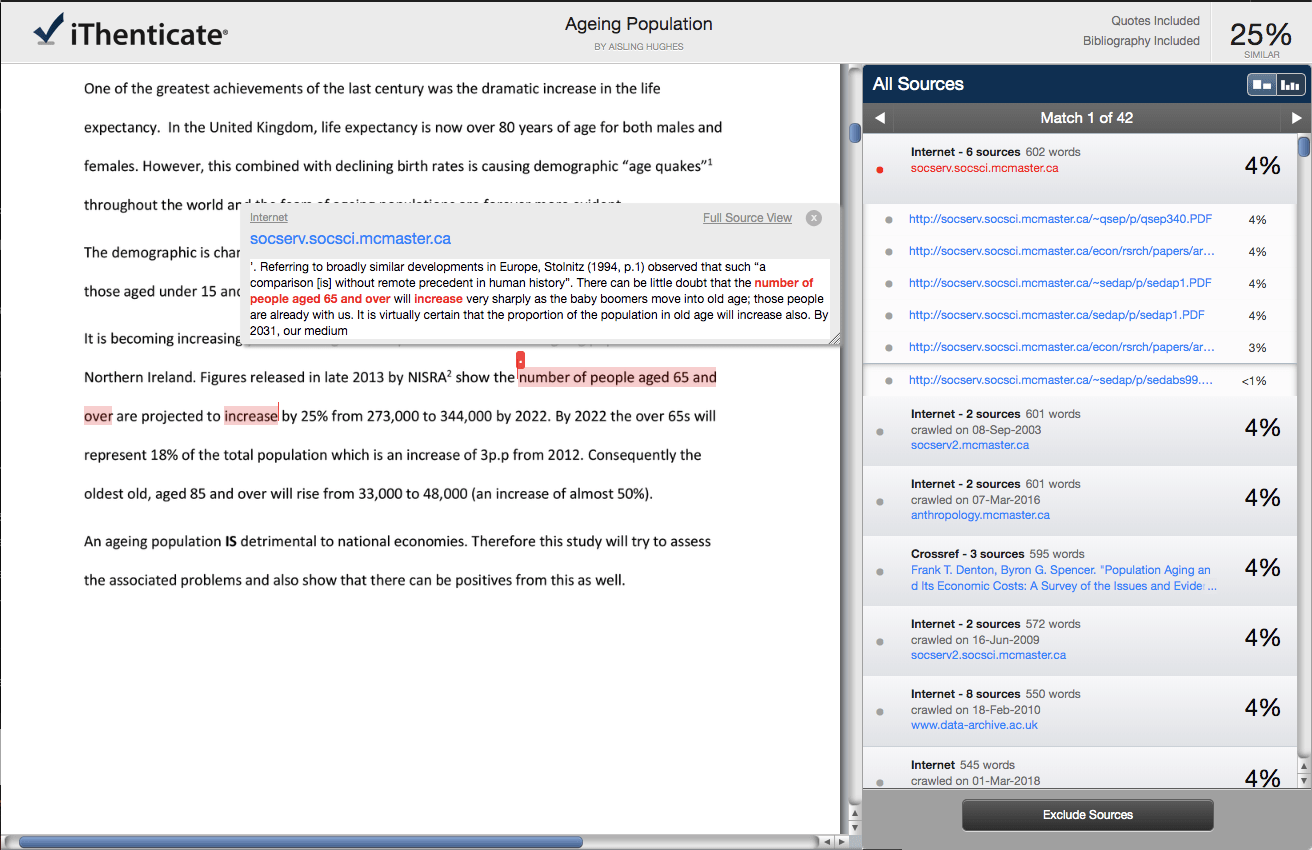The image size is (1312, 850).
Task: Open ~sedap/p/sedap1.PDF source link
Action: [1060, 283]
